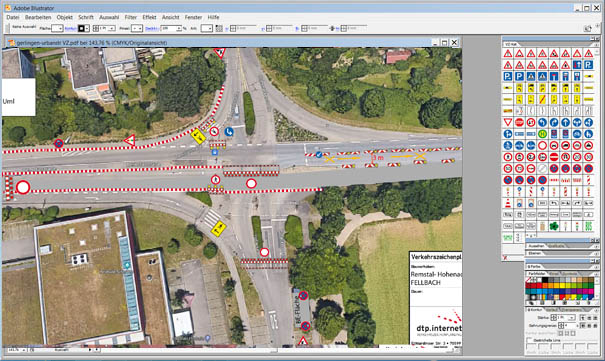Image resolution: width=605 pixels, height=361 pixels.
Task: Click the yellow detour sign near the upper junction
Action: [x=198, y=136]
